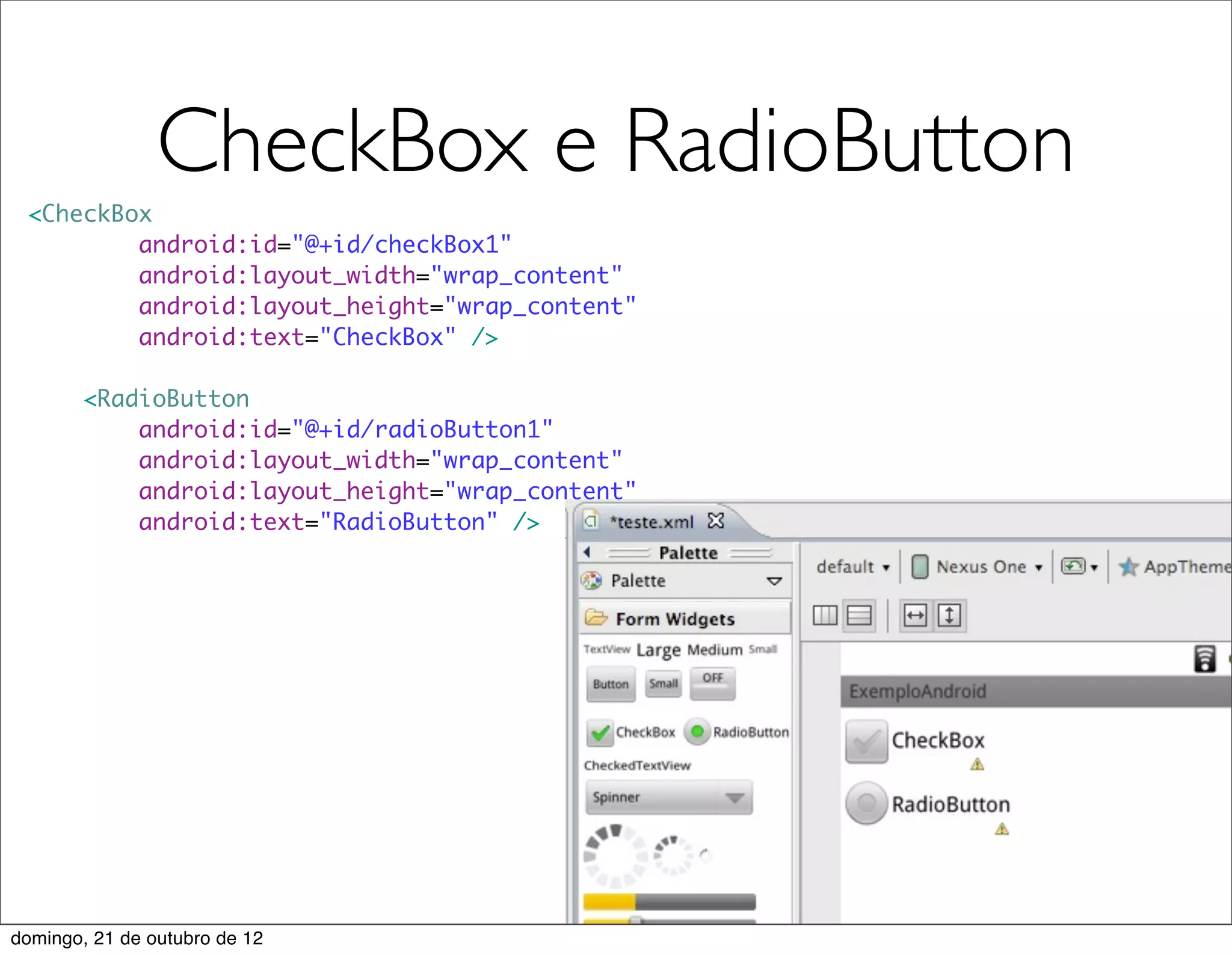Open the Nexus One device dropdown
This screenshot has height=955, width=1232.
977,567
